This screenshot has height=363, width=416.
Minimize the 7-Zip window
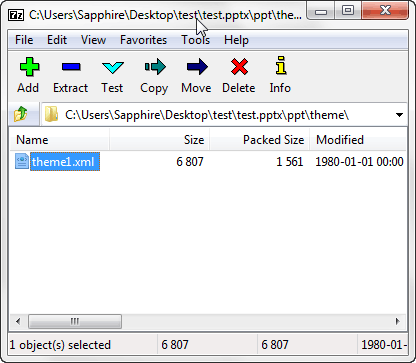point(321,12)
